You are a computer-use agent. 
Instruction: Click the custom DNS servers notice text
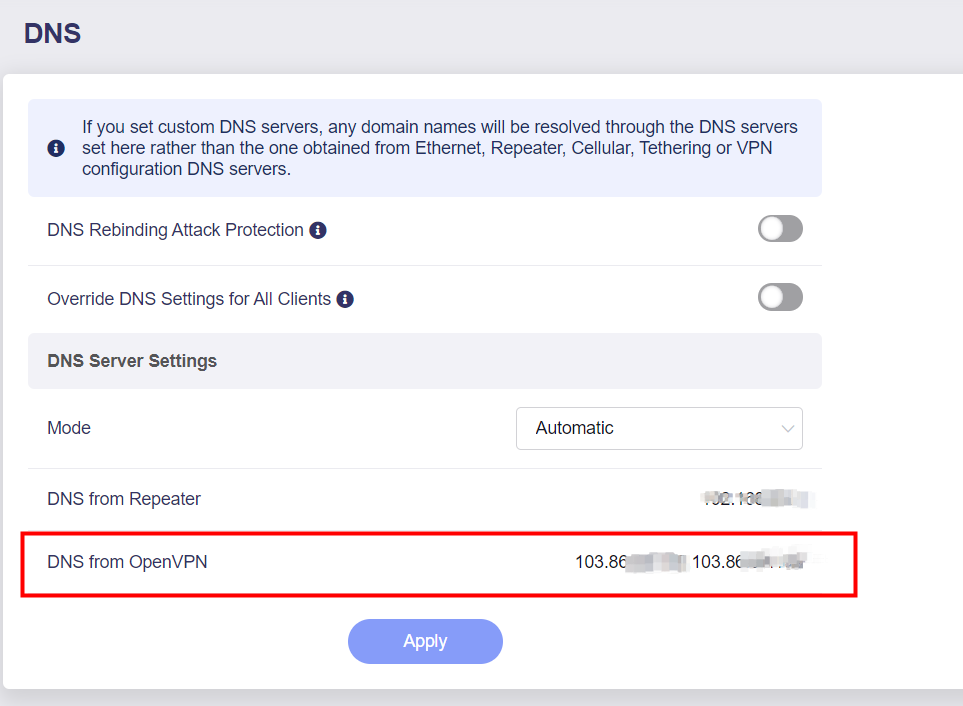[440, 148]
